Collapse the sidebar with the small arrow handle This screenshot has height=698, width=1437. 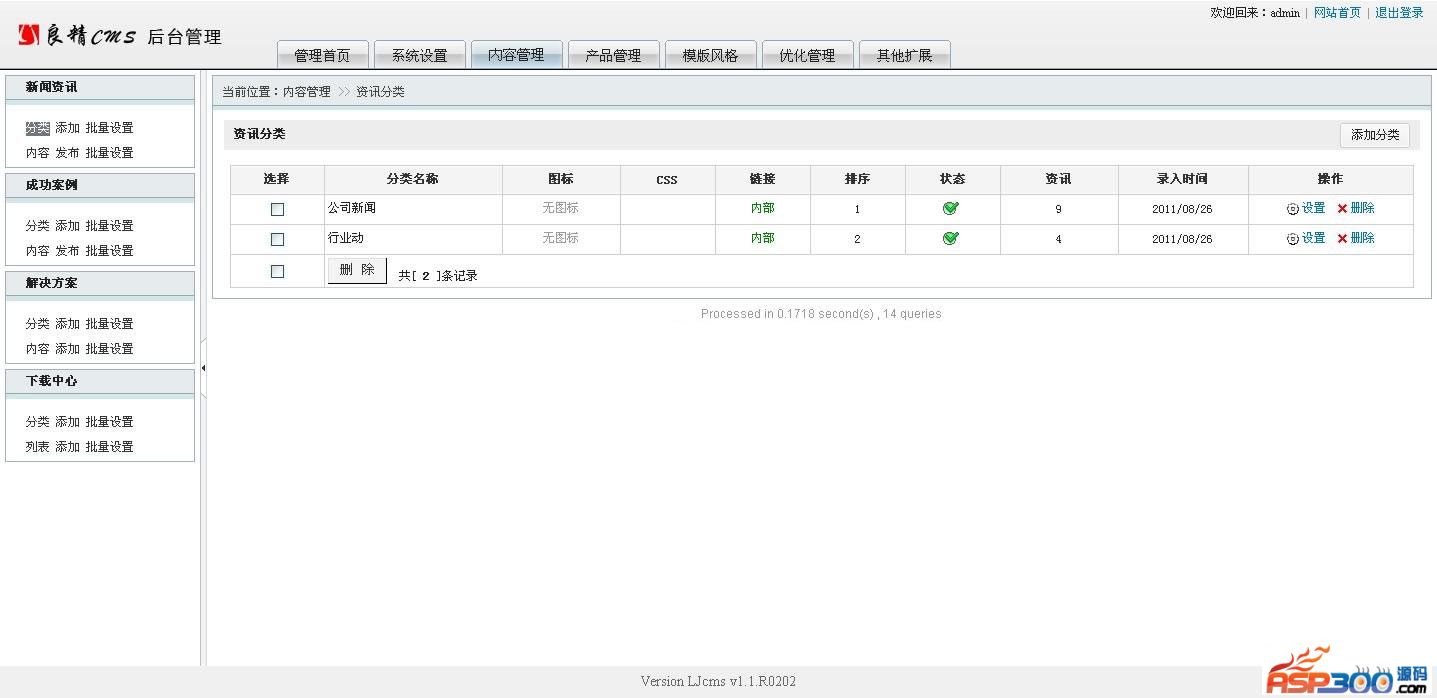point(203,368)
